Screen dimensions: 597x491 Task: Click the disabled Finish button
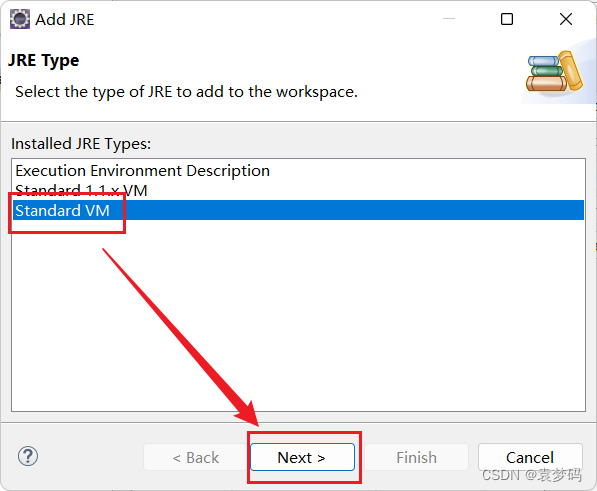point(416,457)
